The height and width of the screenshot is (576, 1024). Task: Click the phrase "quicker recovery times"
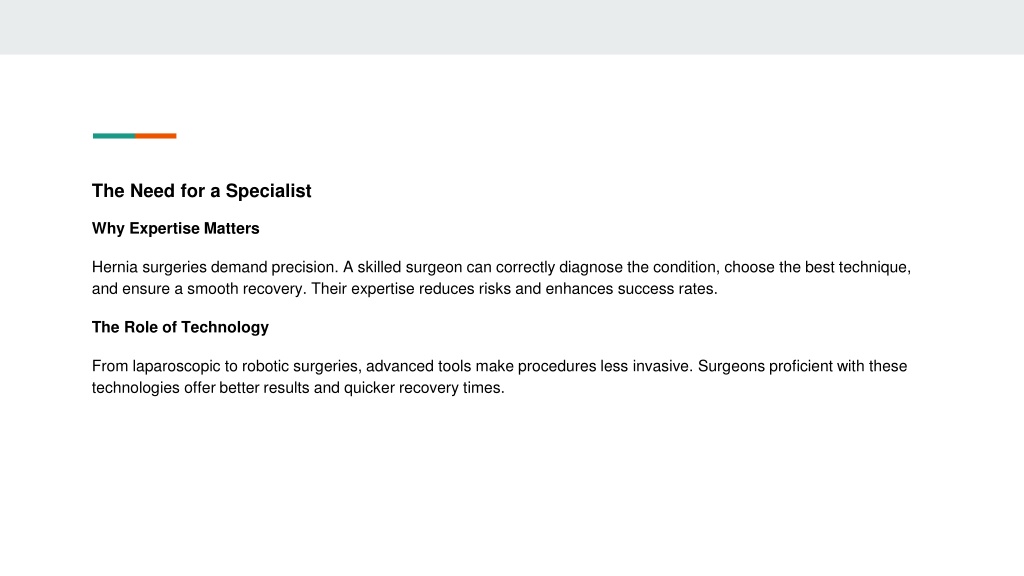tap(423, 388)
